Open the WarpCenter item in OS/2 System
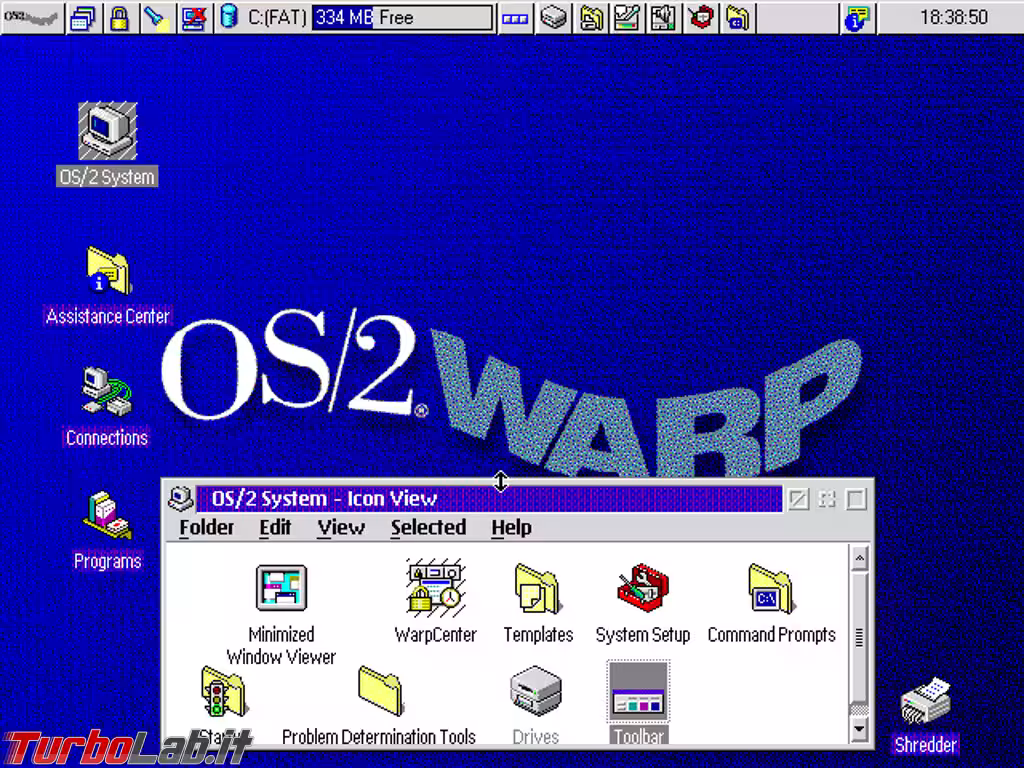The width and height of the screenshot is (1024, 768). tap(436, 590)
